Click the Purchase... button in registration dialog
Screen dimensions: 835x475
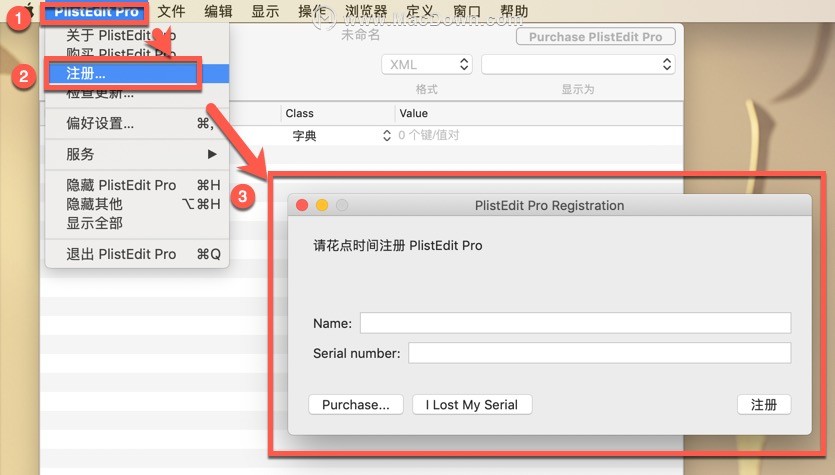pos(356,405)
